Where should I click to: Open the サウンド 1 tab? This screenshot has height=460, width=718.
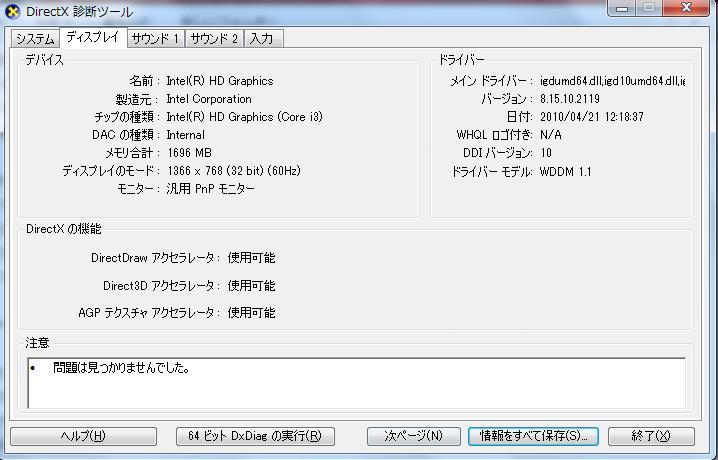155,39
